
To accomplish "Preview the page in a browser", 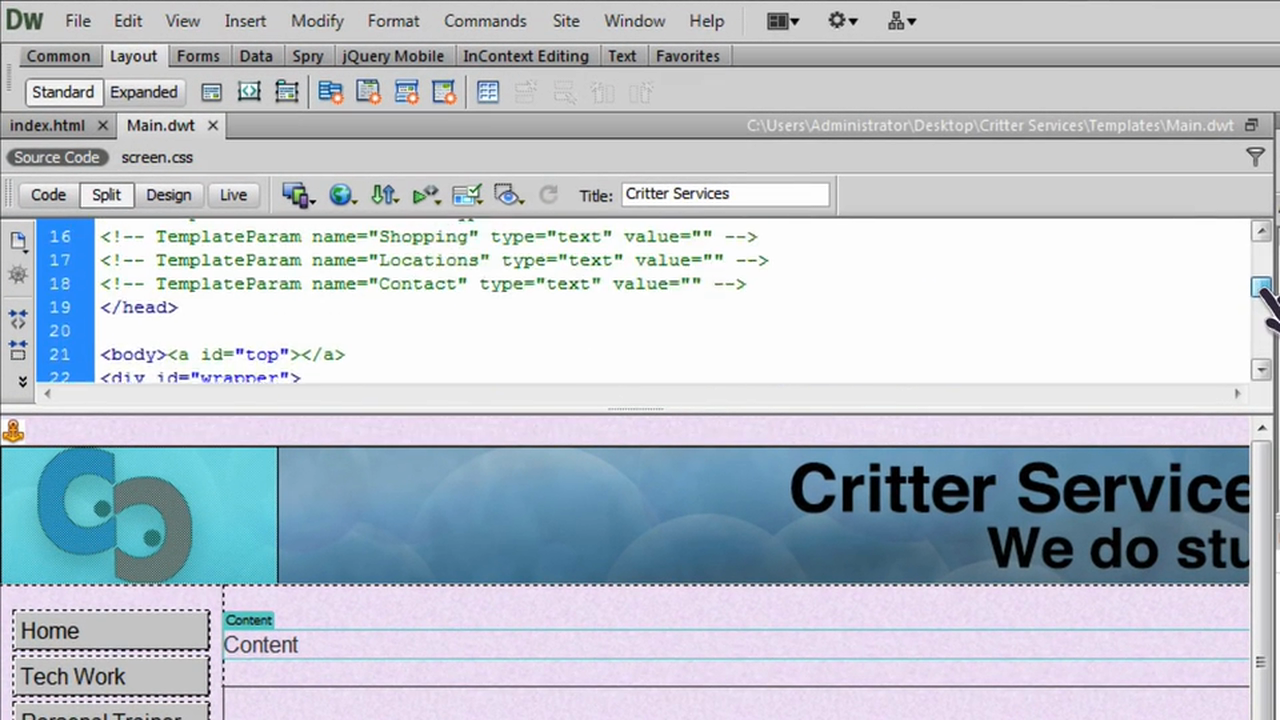I will 341,194.
